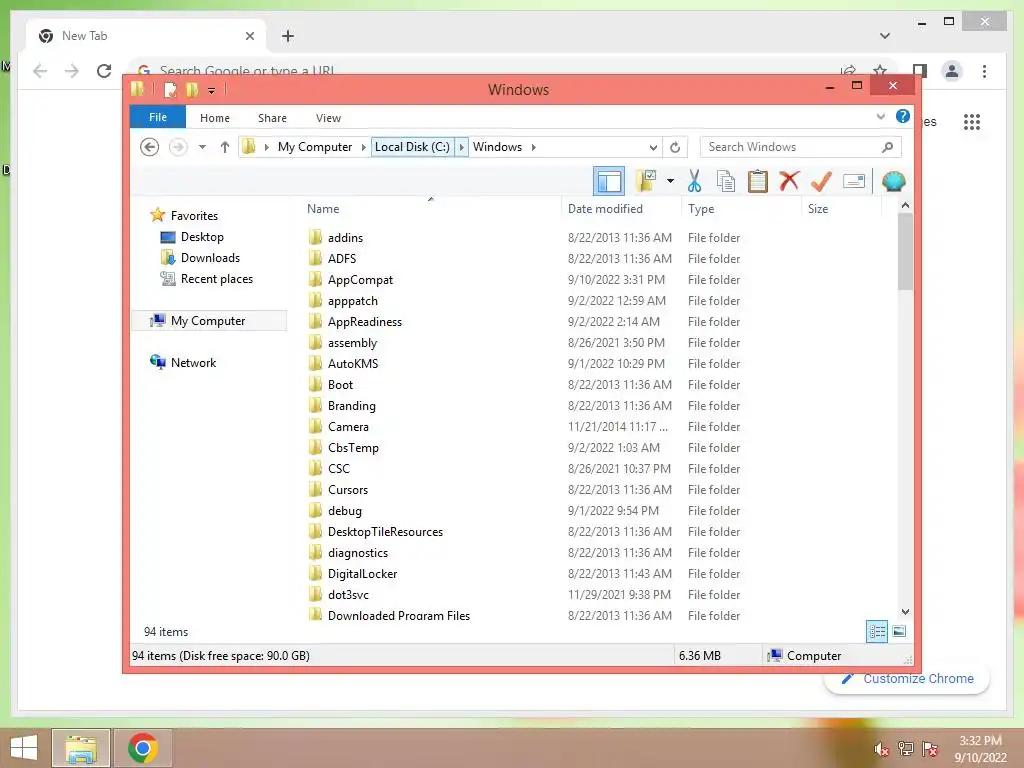Select Desktop under Favorites
Screen dimensions: 1024x768
[202, 236]
